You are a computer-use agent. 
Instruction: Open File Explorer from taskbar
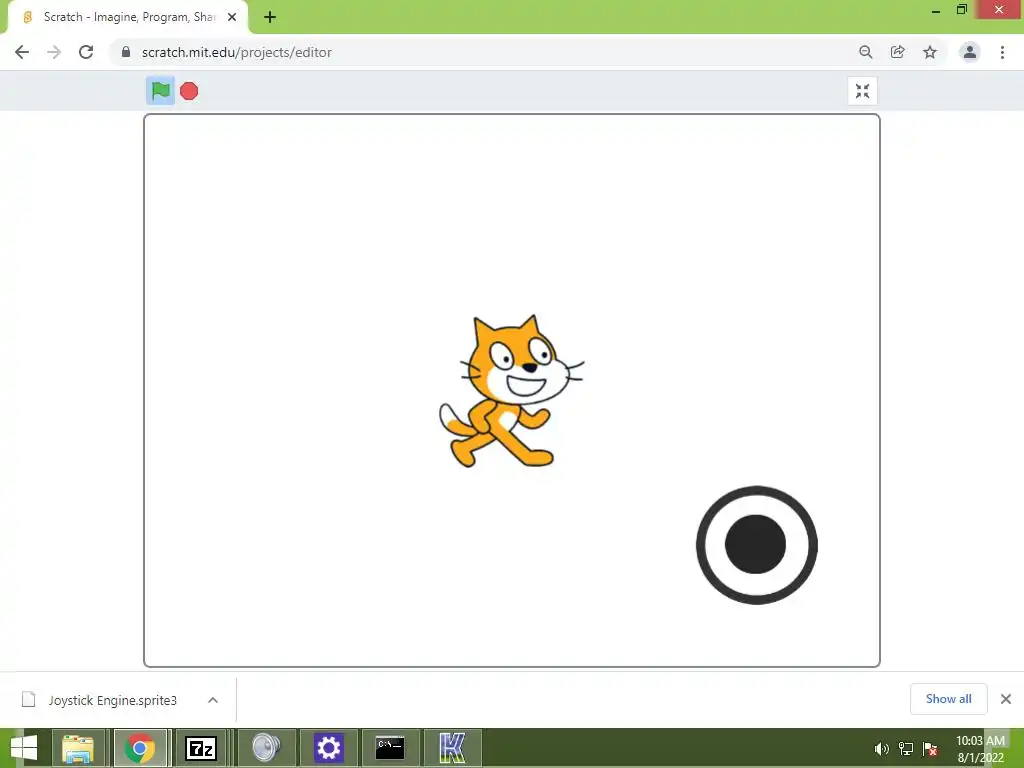pos(78,748)
